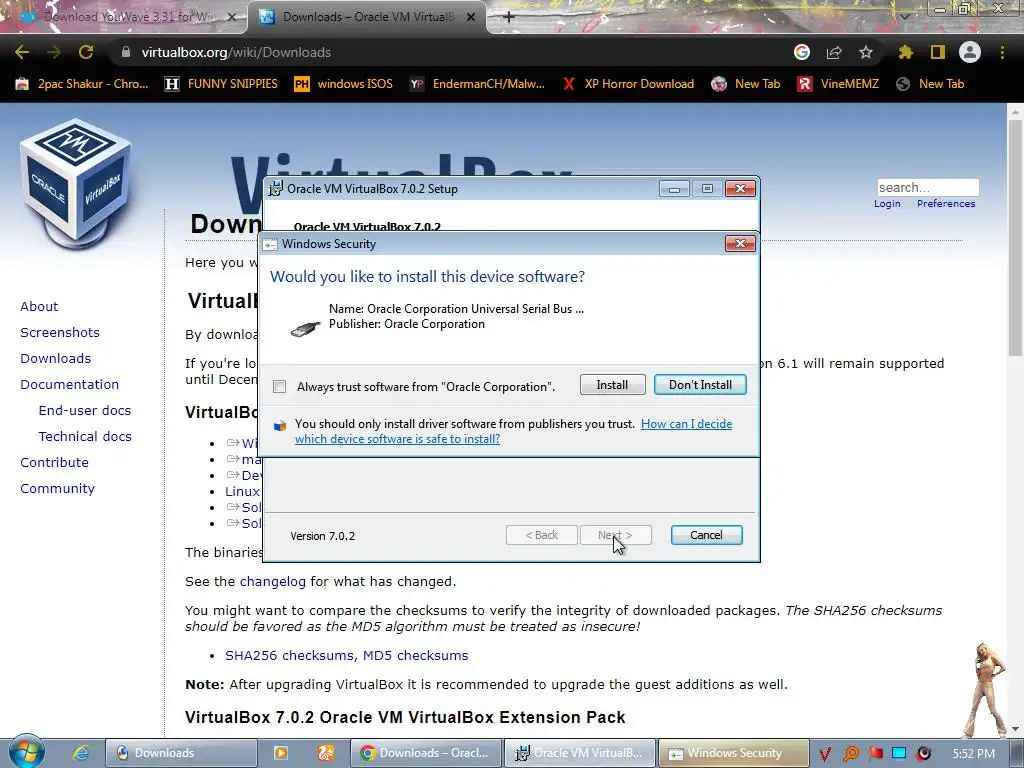1024x768 pixels.
Task: Click the scrollbar down arrow
Action: click(x=1016, y=729)
